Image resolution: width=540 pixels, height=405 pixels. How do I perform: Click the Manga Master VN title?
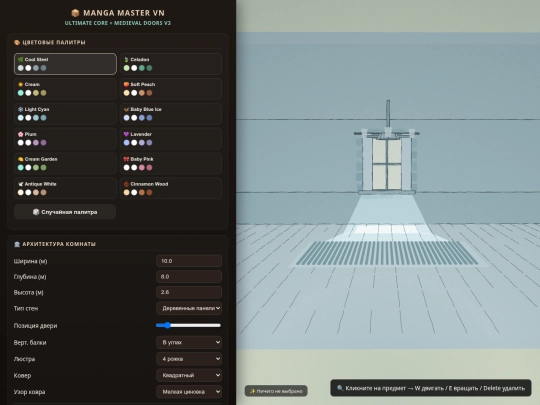pos(124,13)
